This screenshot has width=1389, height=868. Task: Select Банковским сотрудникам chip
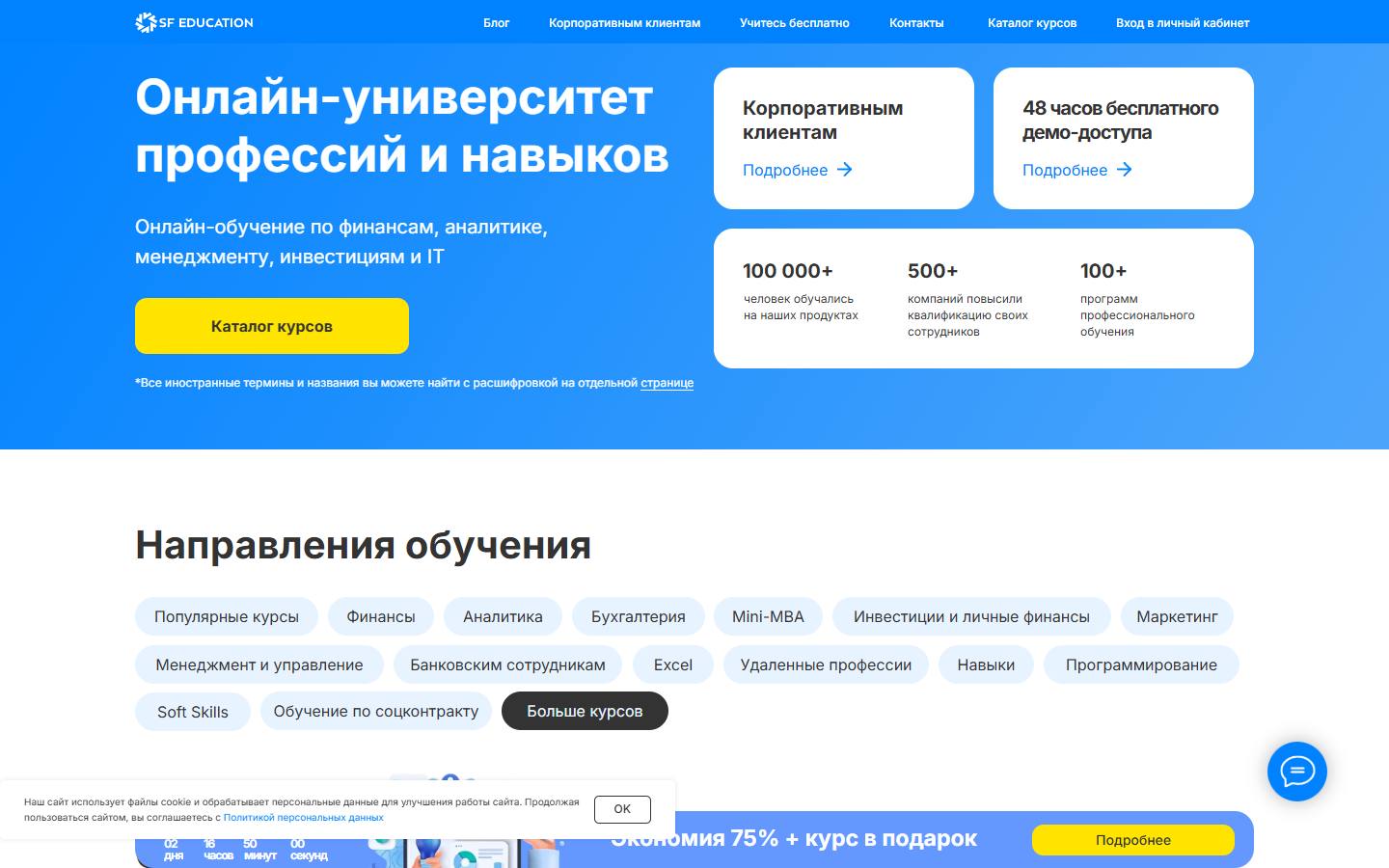(x=507, y=665)
